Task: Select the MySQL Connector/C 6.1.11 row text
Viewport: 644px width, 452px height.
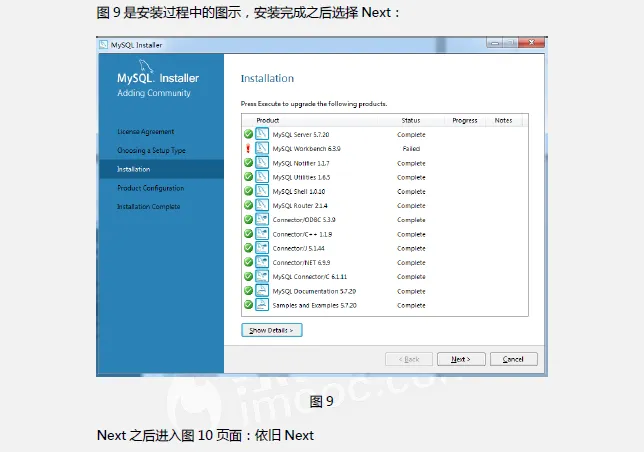Action: (310, 277)
